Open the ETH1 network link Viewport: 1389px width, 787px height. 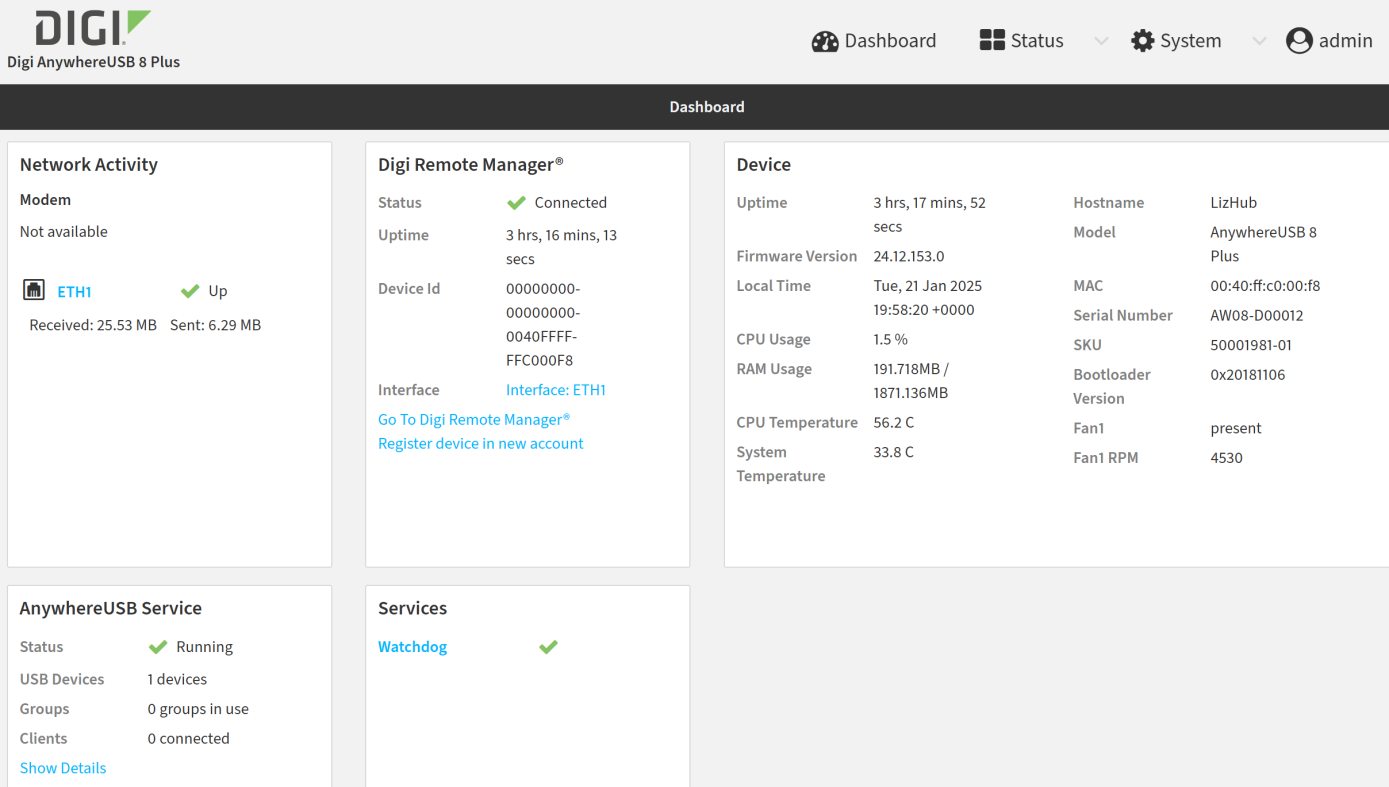coord(74,292)
